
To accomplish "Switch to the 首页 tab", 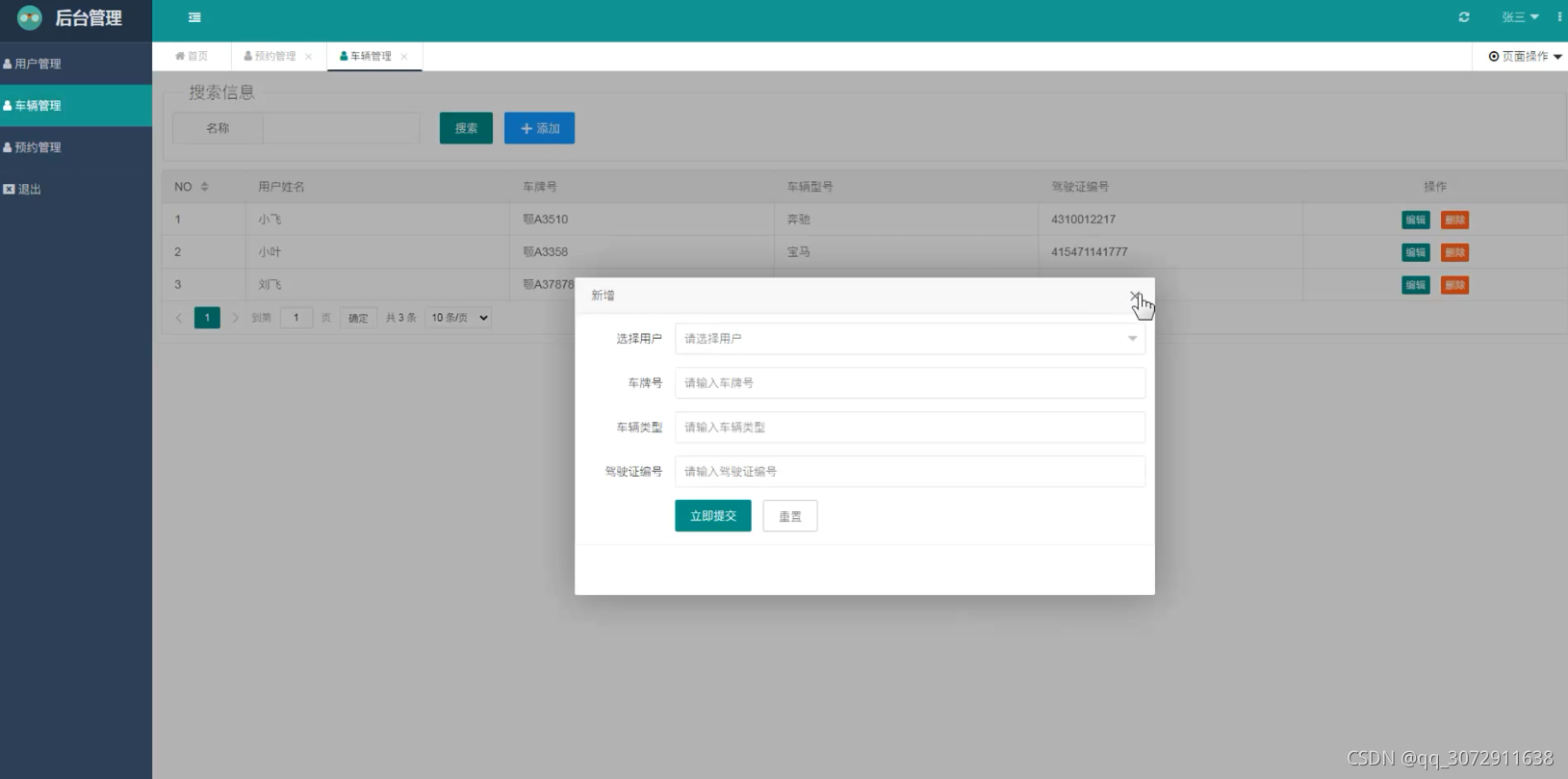I will pyautogui.click(x=192, y=56).
